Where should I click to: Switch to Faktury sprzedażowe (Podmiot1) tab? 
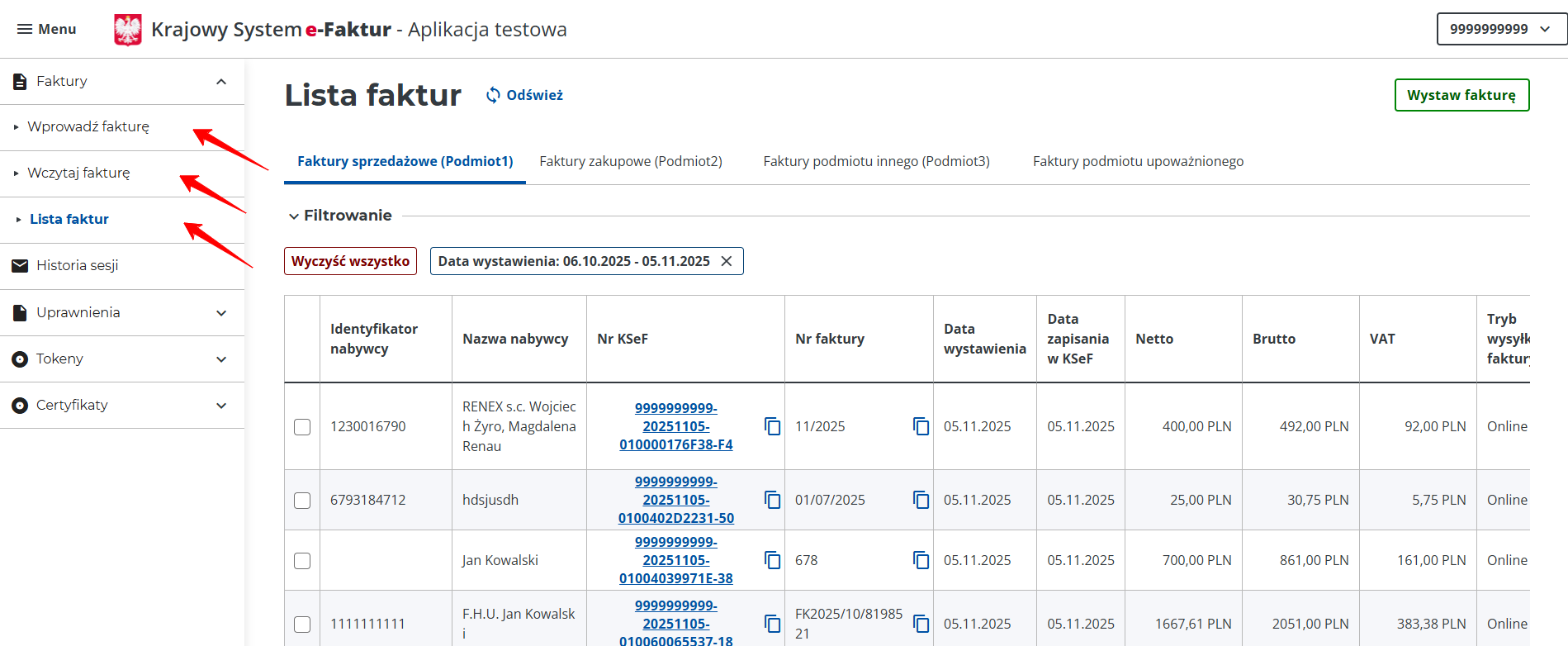pyautogui.click(x=405, y=161)
